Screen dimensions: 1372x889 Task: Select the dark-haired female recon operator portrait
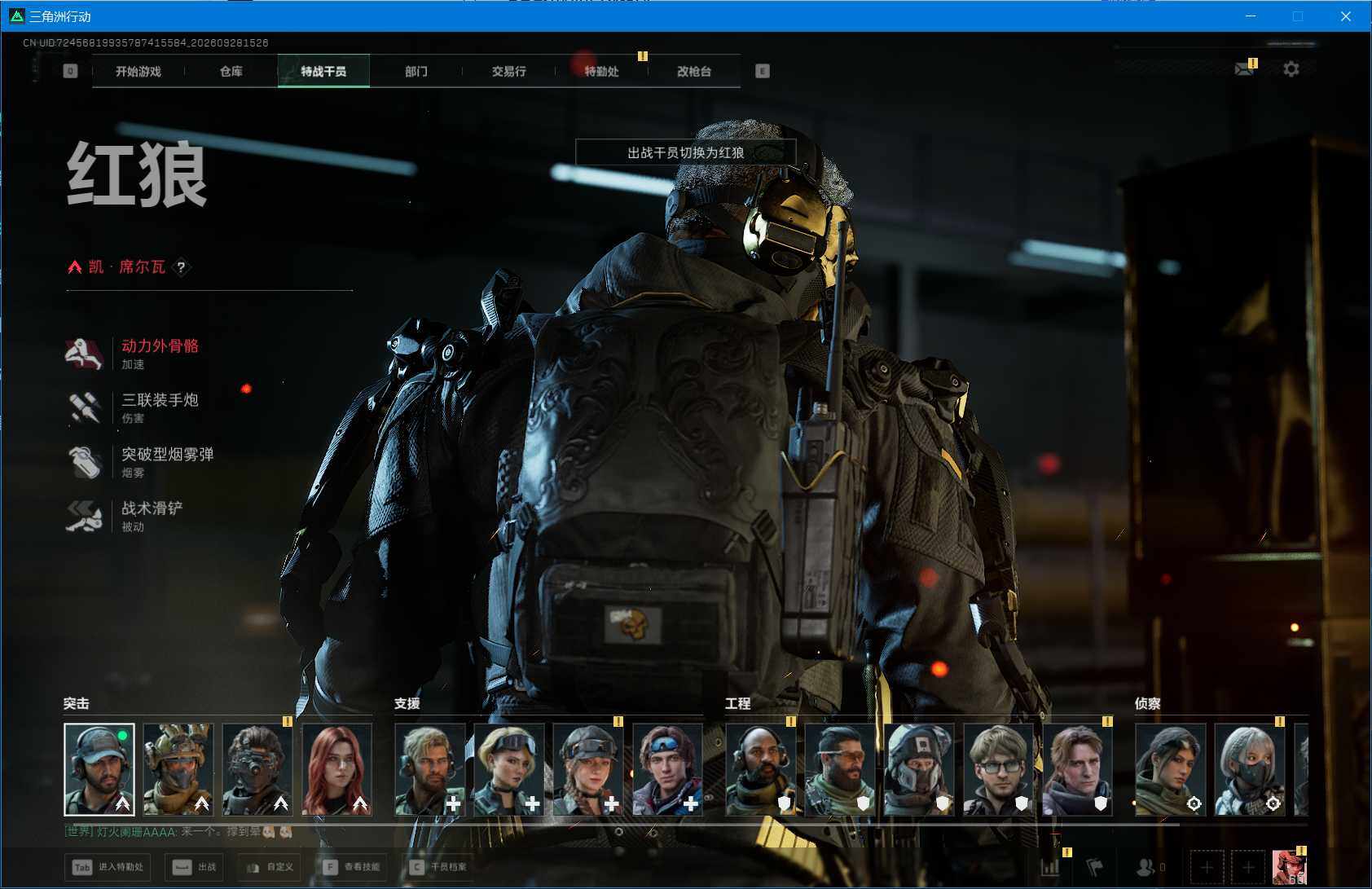(x=1171, y=769)
